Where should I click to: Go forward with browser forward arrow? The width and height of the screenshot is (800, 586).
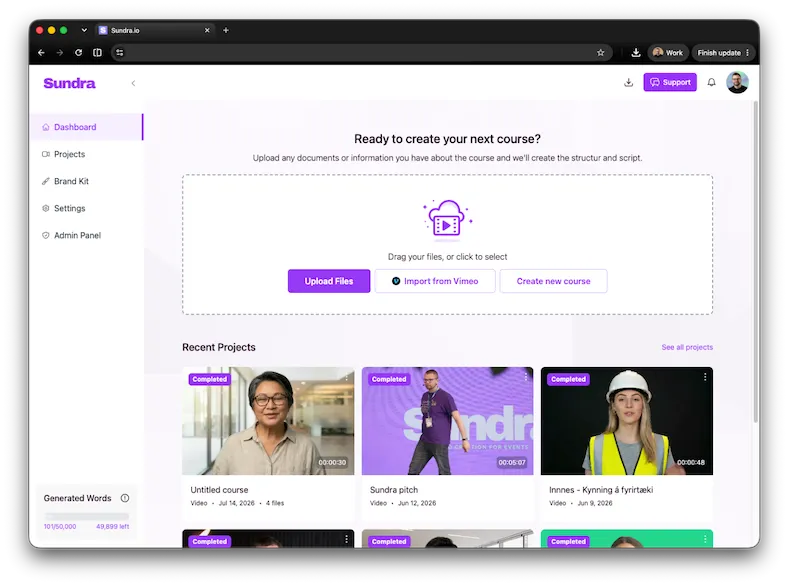point(60,53)
